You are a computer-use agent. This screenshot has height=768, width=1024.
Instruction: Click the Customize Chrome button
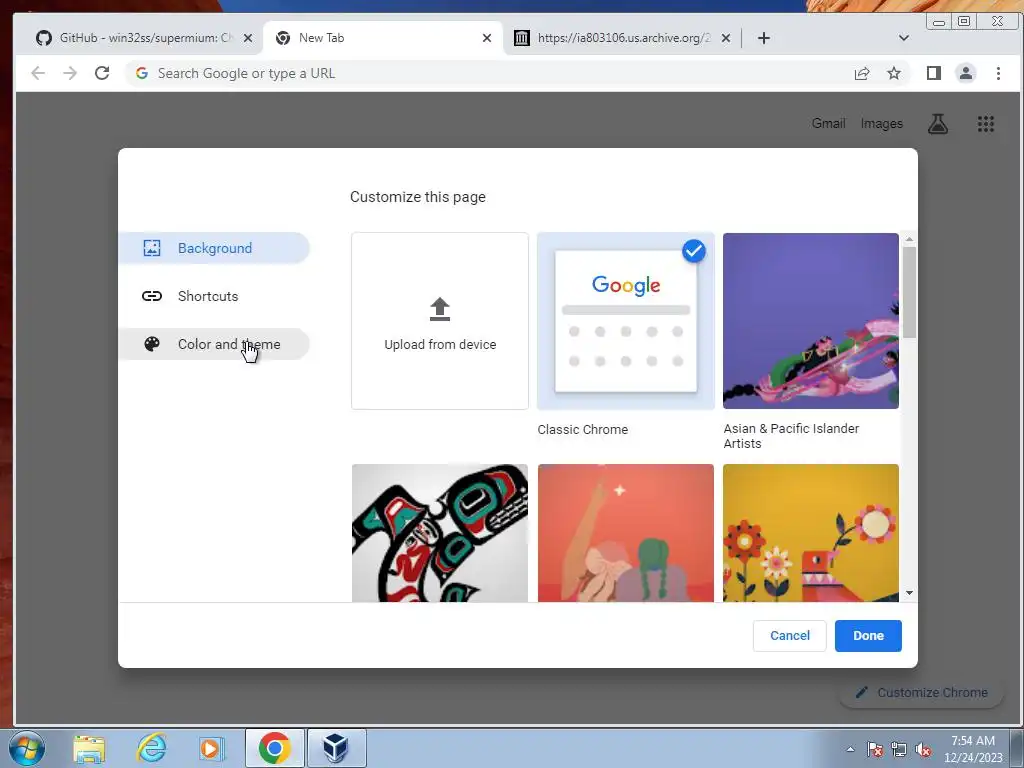(x=921, y=692)
